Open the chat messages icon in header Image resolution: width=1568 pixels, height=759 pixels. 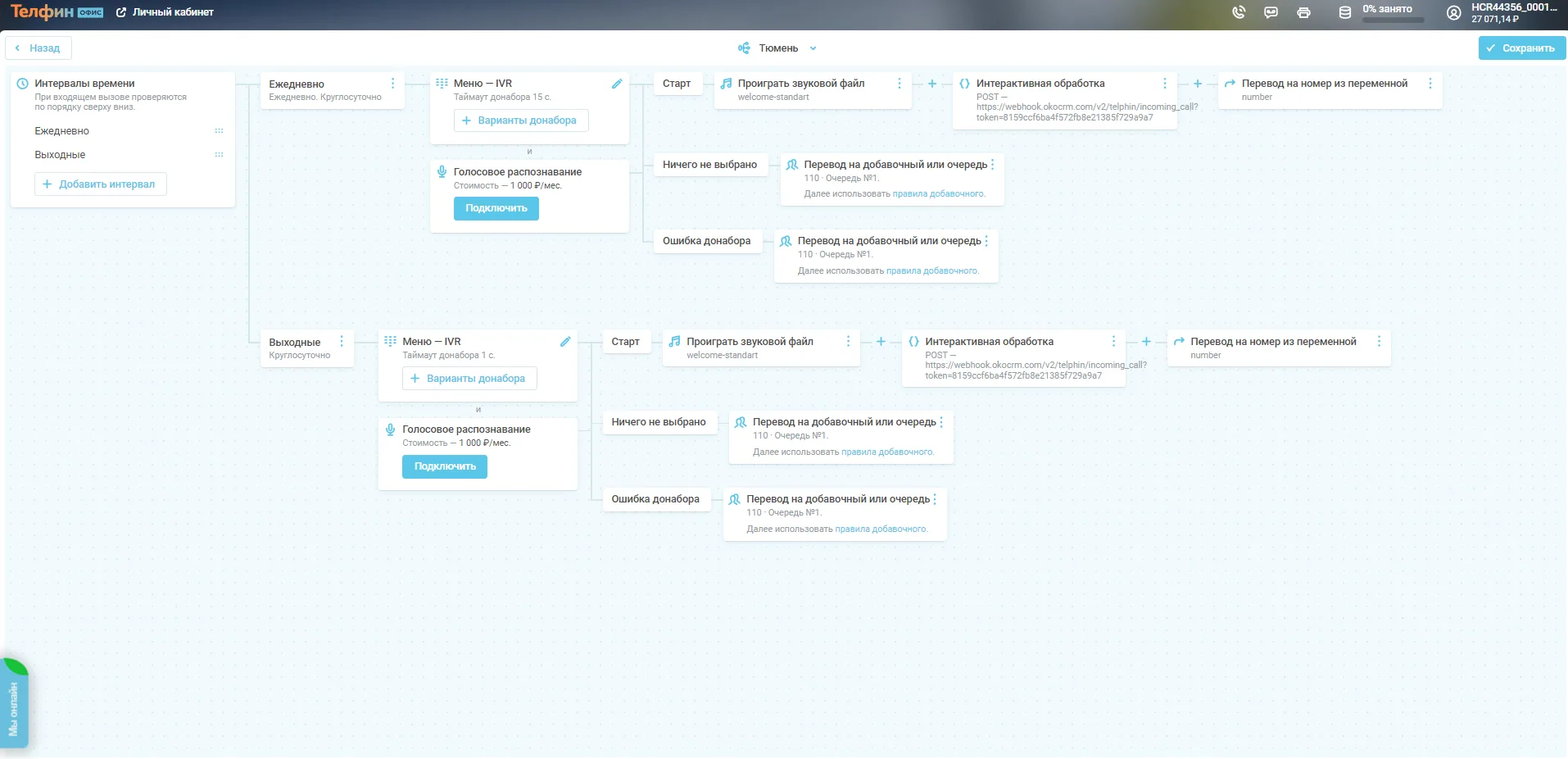click(1271, 12)
